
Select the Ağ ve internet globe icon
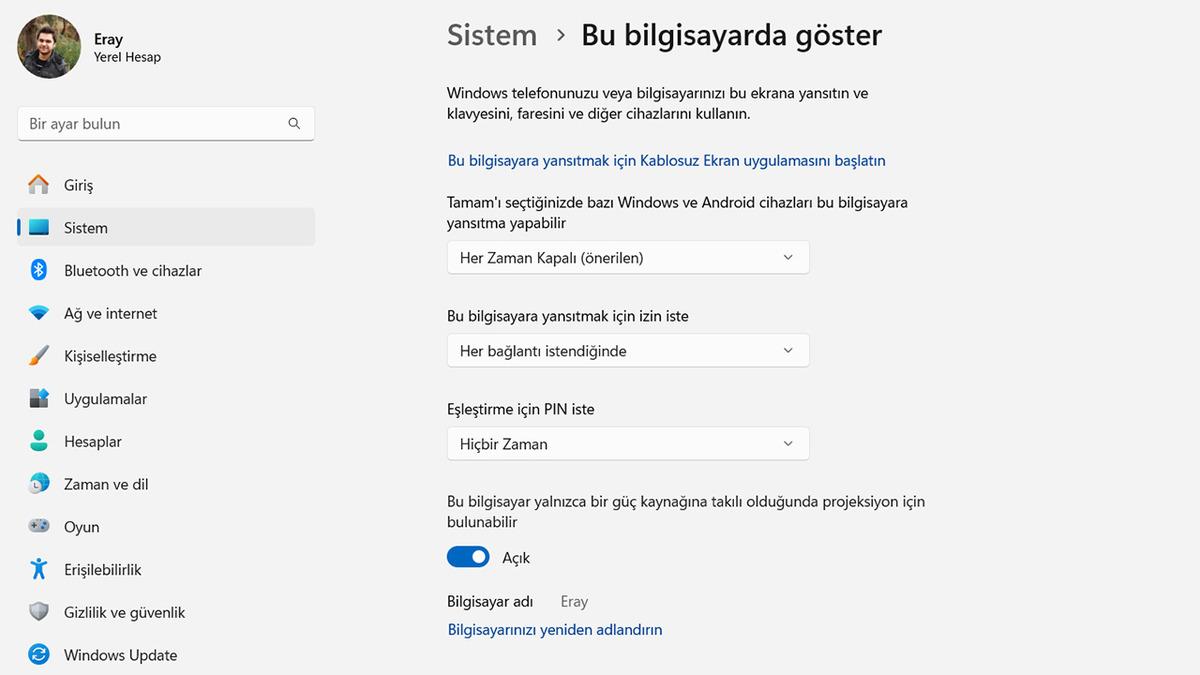37,313
